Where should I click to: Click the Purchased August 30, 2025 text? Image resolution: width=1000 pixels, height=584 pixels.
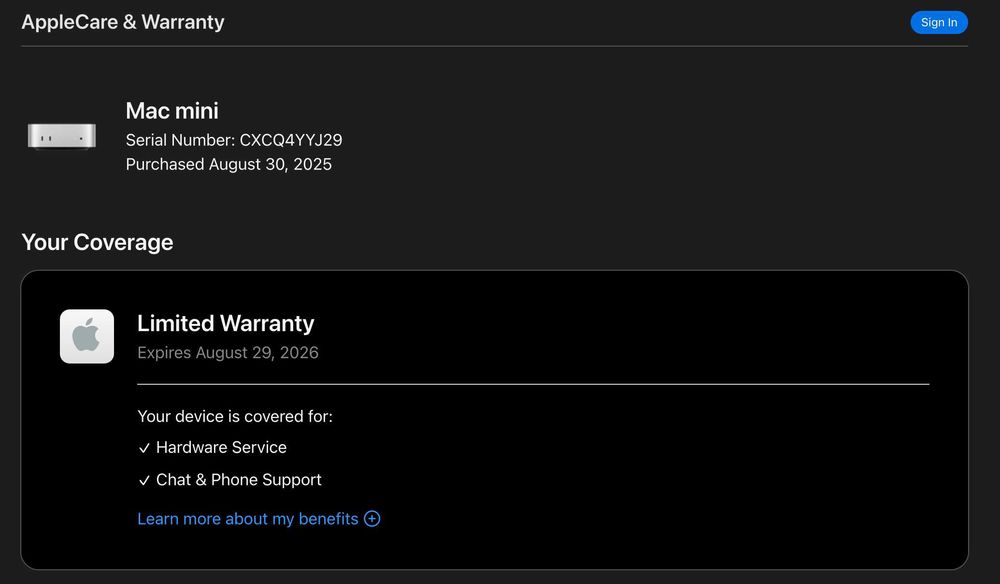(228, 164)
